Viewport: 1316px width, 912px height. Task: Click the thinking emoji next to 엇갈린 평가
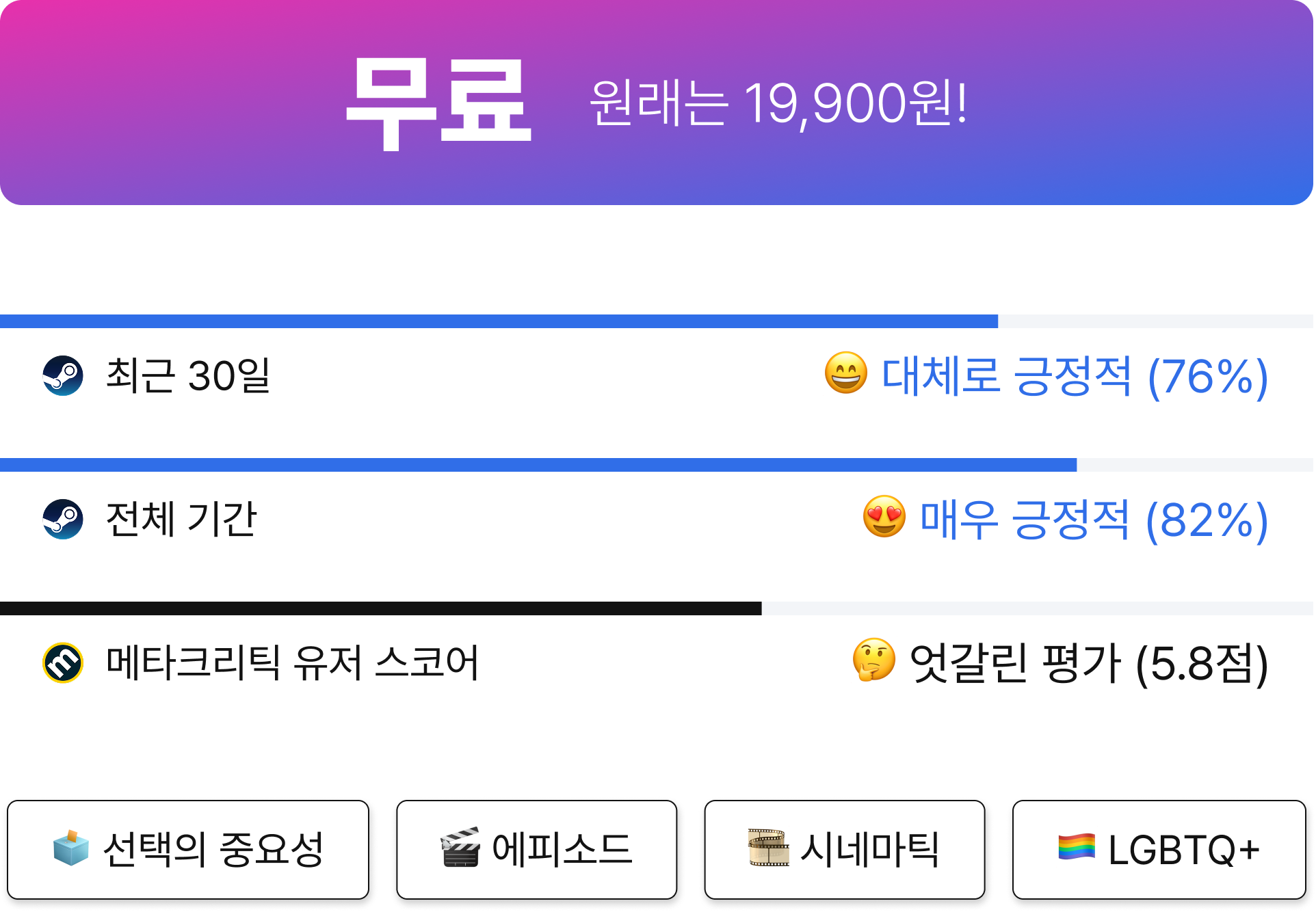873,660
